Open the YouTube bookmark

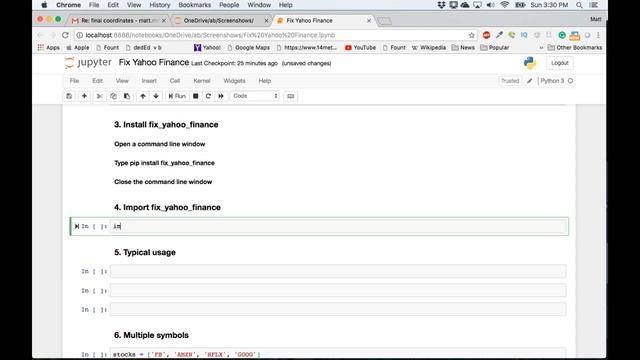point(360,47)
